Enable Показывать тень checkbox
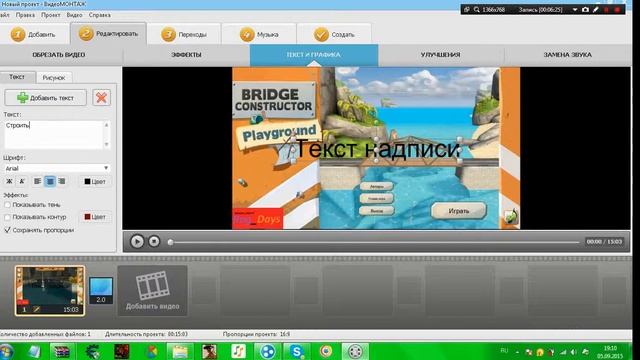Screen dimensions: 640x360 coord(7,205)
